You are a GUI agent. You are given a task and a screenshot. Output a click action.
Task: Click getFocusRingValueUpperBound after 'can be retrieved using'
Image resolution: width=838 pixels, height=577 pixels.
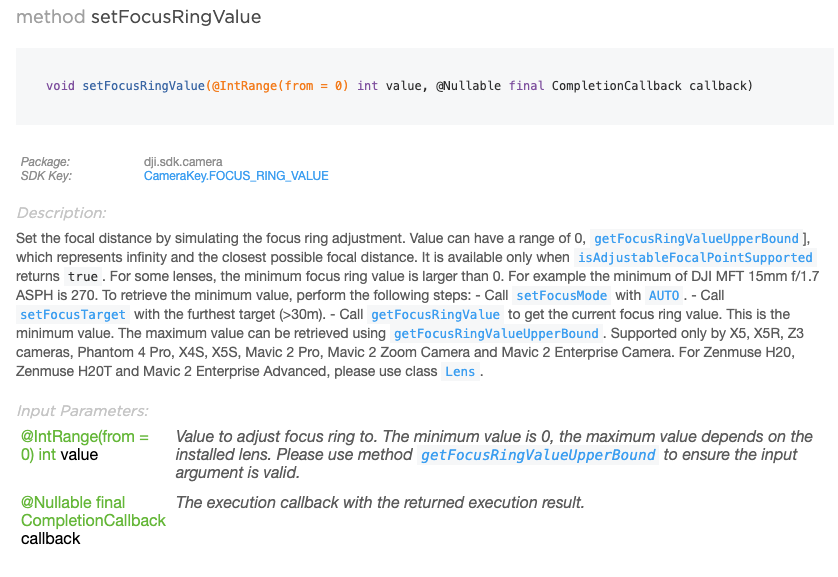[496, 333]
